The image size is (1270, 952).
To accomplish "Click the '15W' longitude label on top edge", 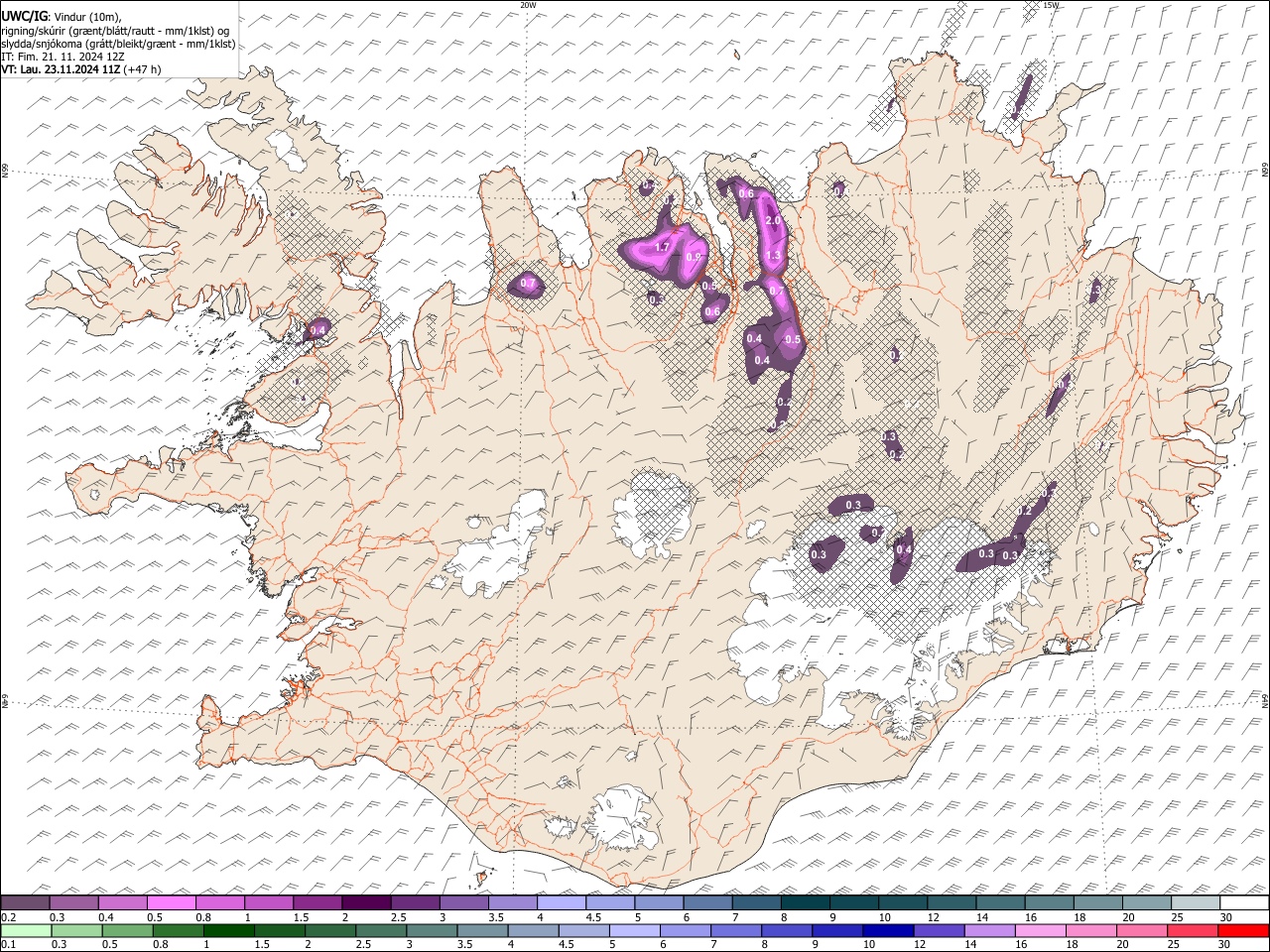I will 1053,5.
